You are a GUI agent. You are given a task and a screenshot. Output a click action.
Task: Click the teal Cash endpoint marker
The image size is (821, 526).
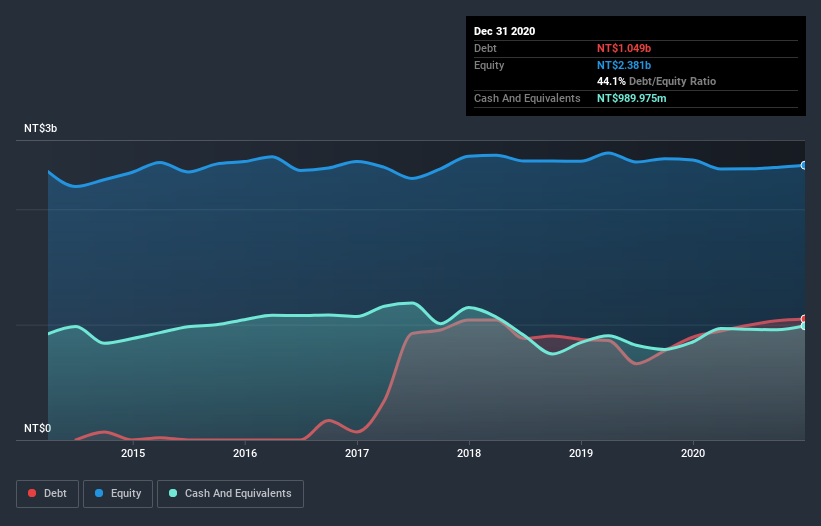point(804,326)
